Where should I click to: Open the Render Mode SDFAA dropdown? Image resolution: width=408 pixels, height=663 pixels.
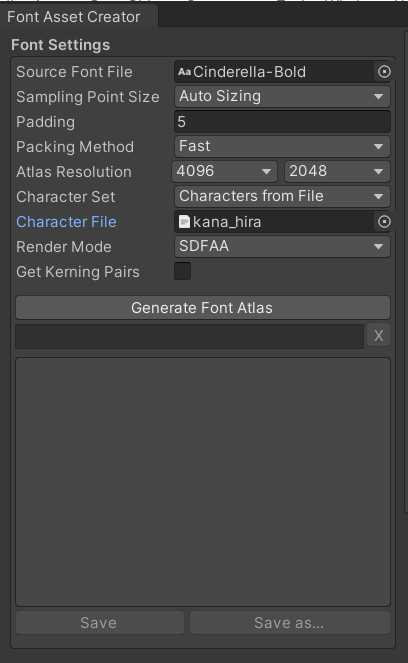[x=282, y=246]
